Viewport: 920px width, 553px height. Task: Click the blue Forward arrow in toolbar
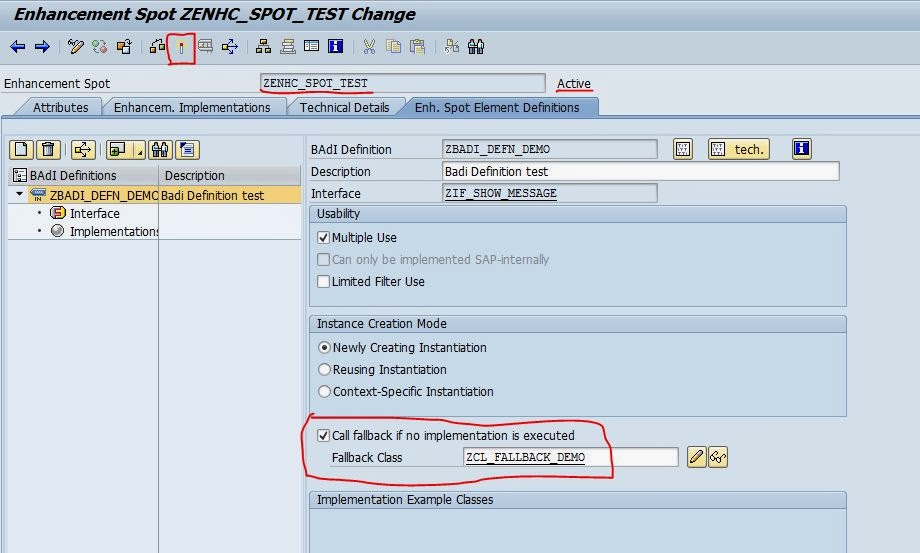tap(42, 47)
